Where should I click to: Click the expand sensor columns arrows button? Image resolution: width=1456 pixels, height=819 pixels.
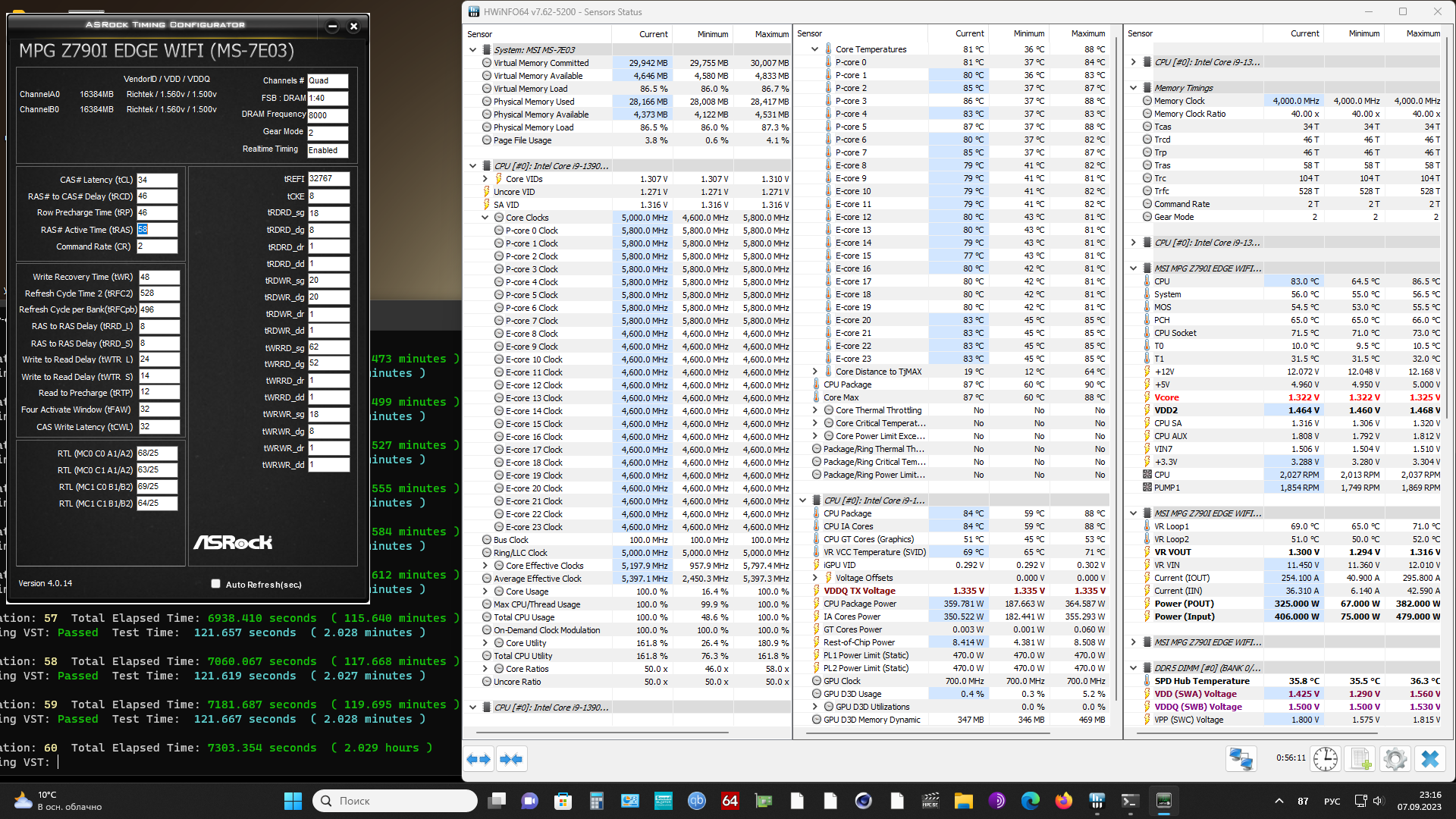coord(479,759)
